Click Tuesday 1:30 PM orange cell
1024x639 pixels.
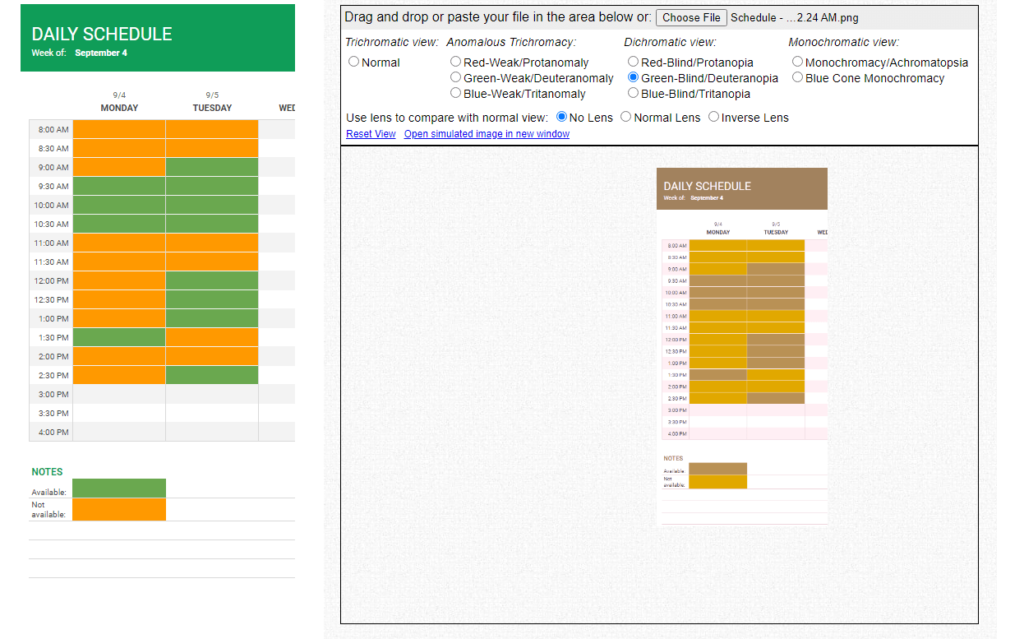[x=212, y=337]
